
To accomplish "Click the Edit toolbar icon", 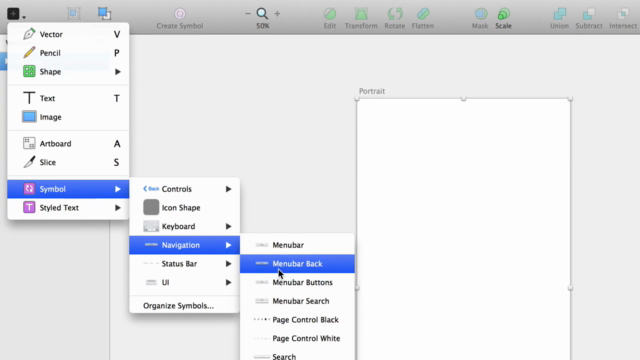I will (330, 14).
